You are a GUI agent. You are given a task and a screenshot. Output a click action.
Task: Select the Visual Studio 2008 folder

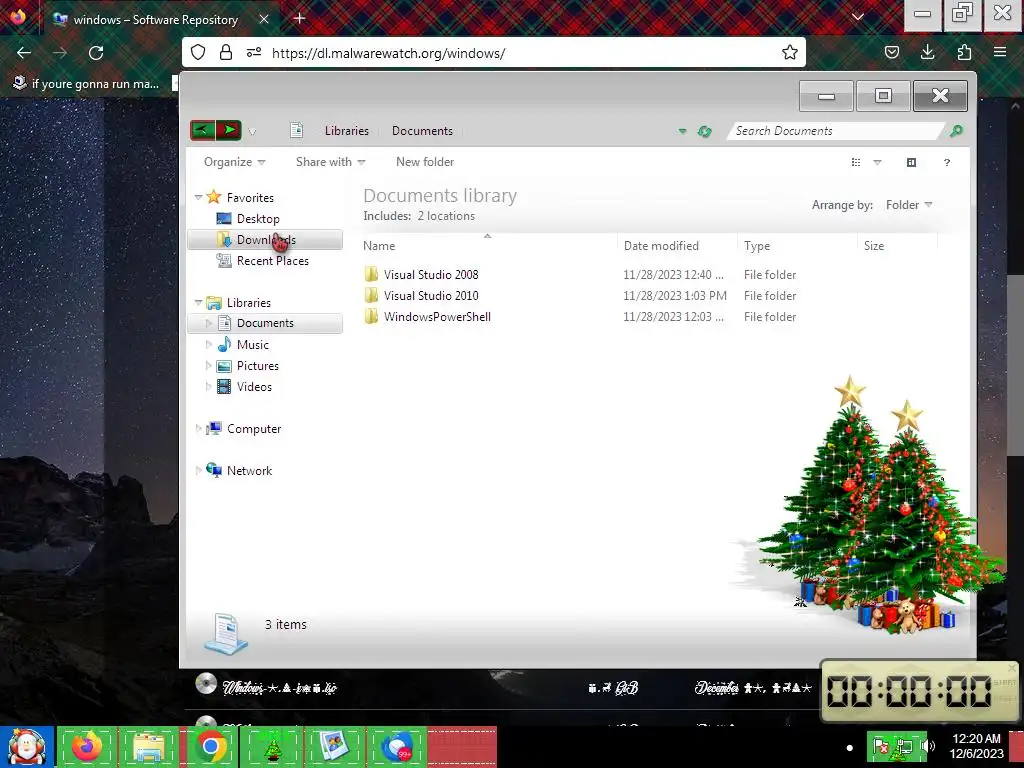431,275
